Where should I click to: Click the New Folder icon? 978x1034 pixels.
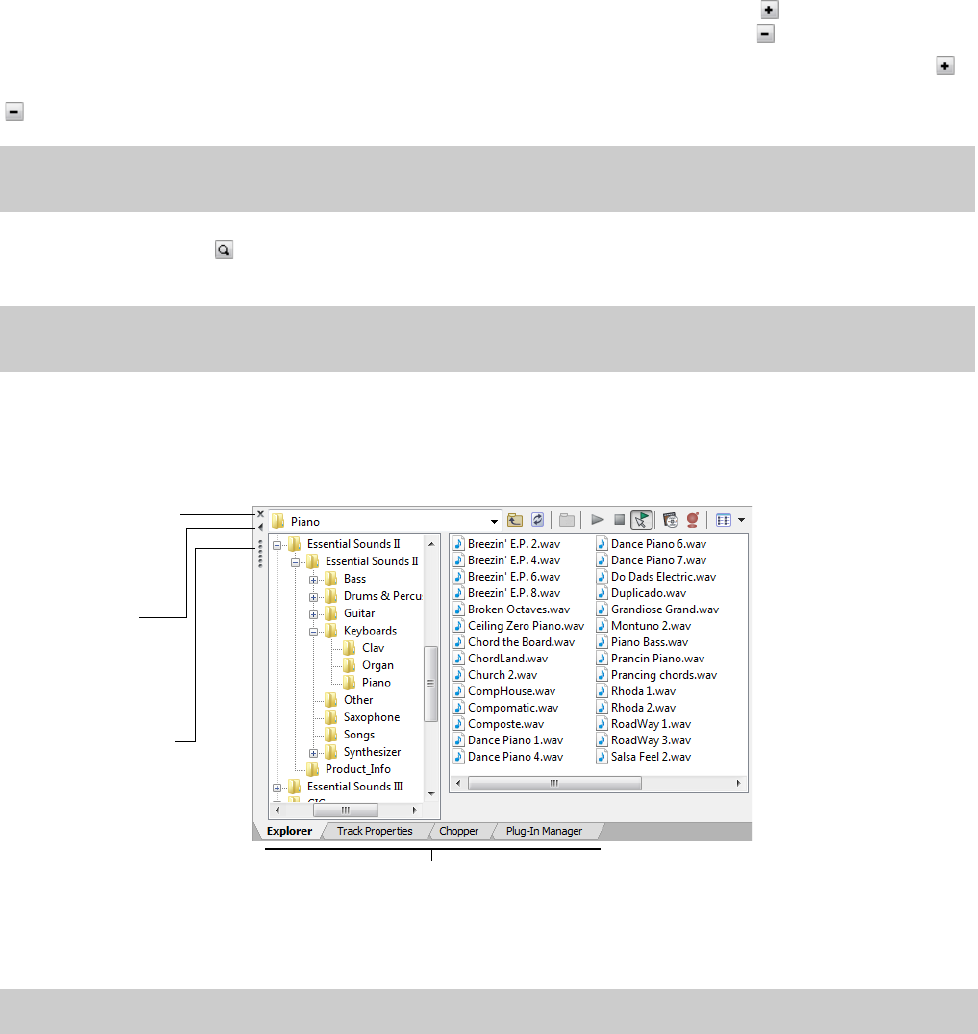click(566, 520)
